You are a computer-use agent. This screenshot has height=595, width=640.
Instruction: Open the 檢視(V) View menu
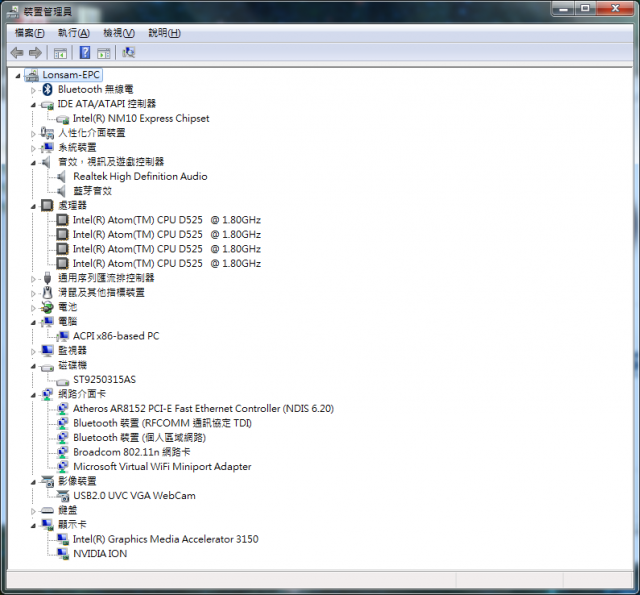pos(119,33)
